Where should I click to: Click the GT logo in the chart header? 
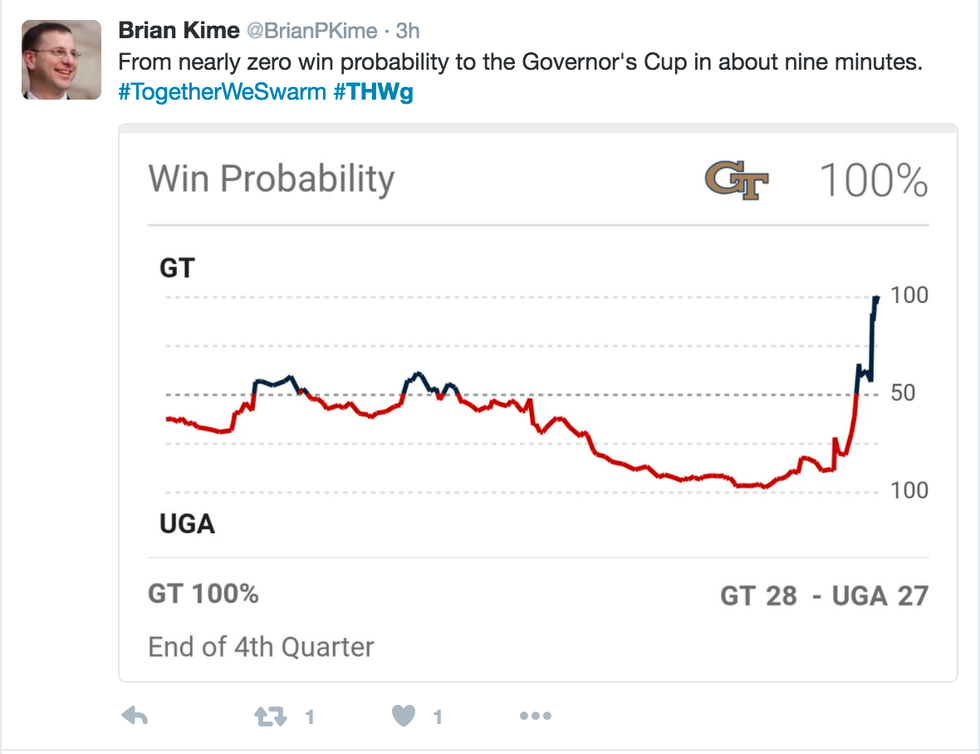(x=737, y=181)
